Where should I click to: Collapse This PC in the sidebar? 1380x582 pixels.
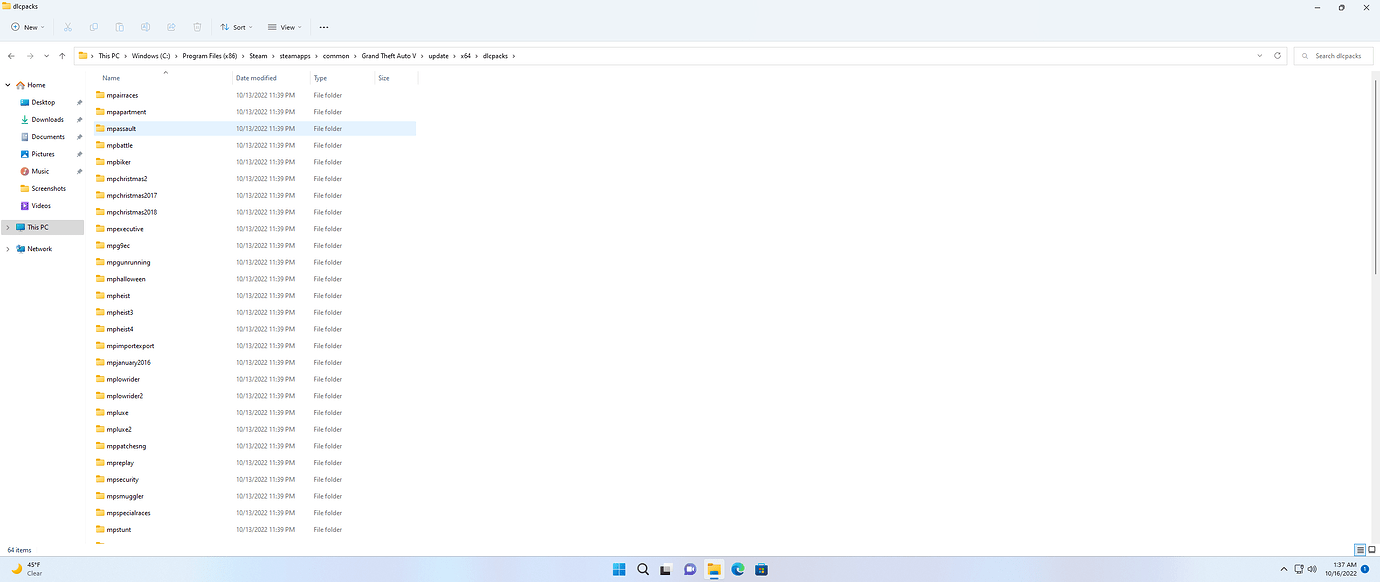[8, 227]
